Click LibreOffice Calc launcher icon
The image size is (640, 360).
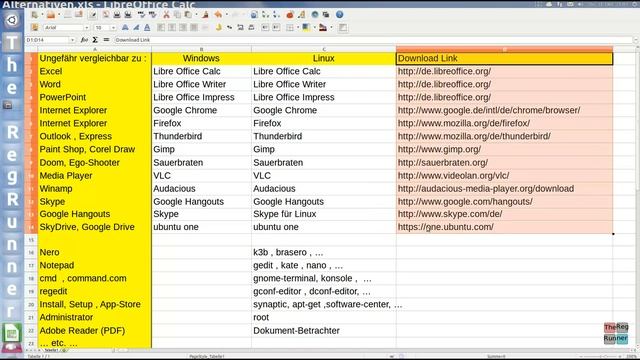point(12,333)
